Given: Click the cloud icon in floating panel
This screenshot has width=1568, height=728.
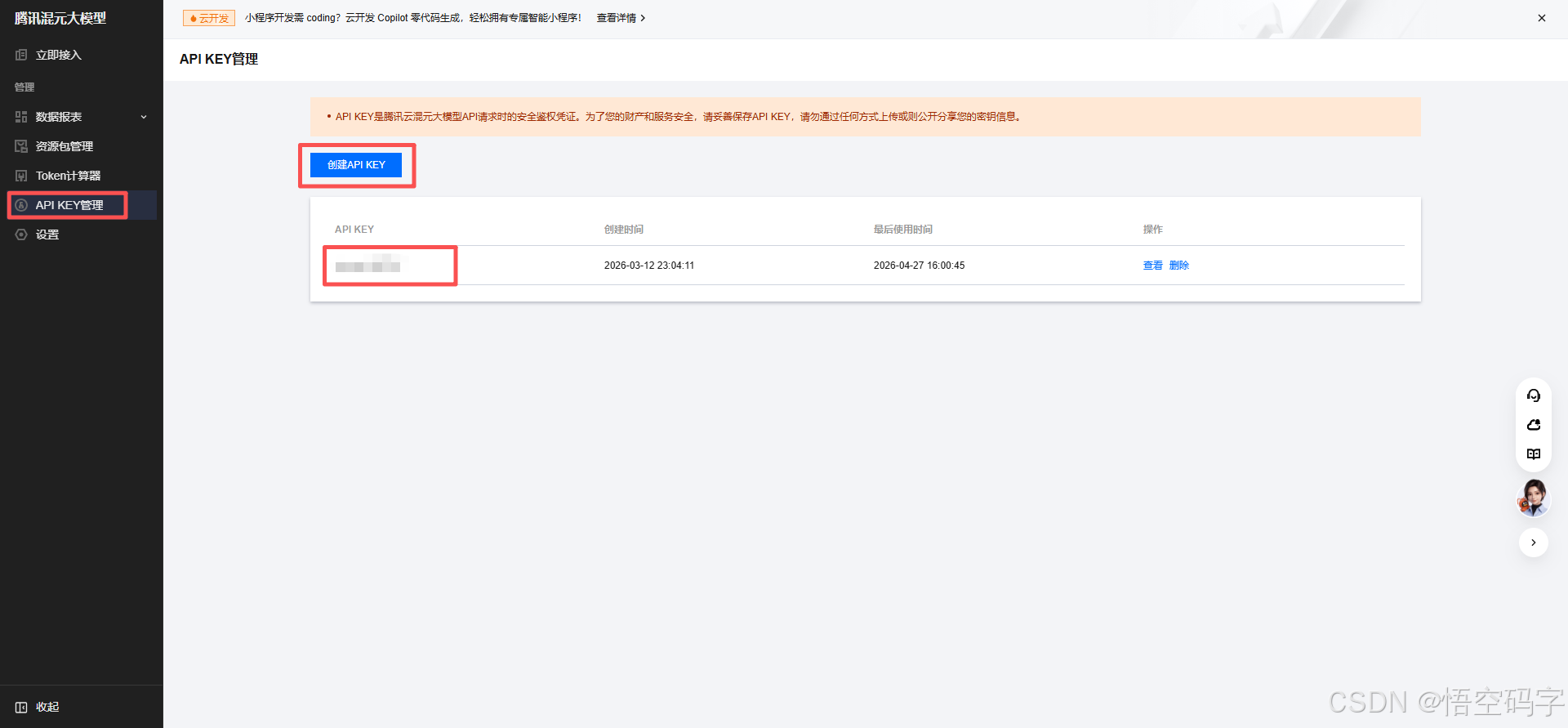Looking at the screenshot, I should click(1534, 425).
